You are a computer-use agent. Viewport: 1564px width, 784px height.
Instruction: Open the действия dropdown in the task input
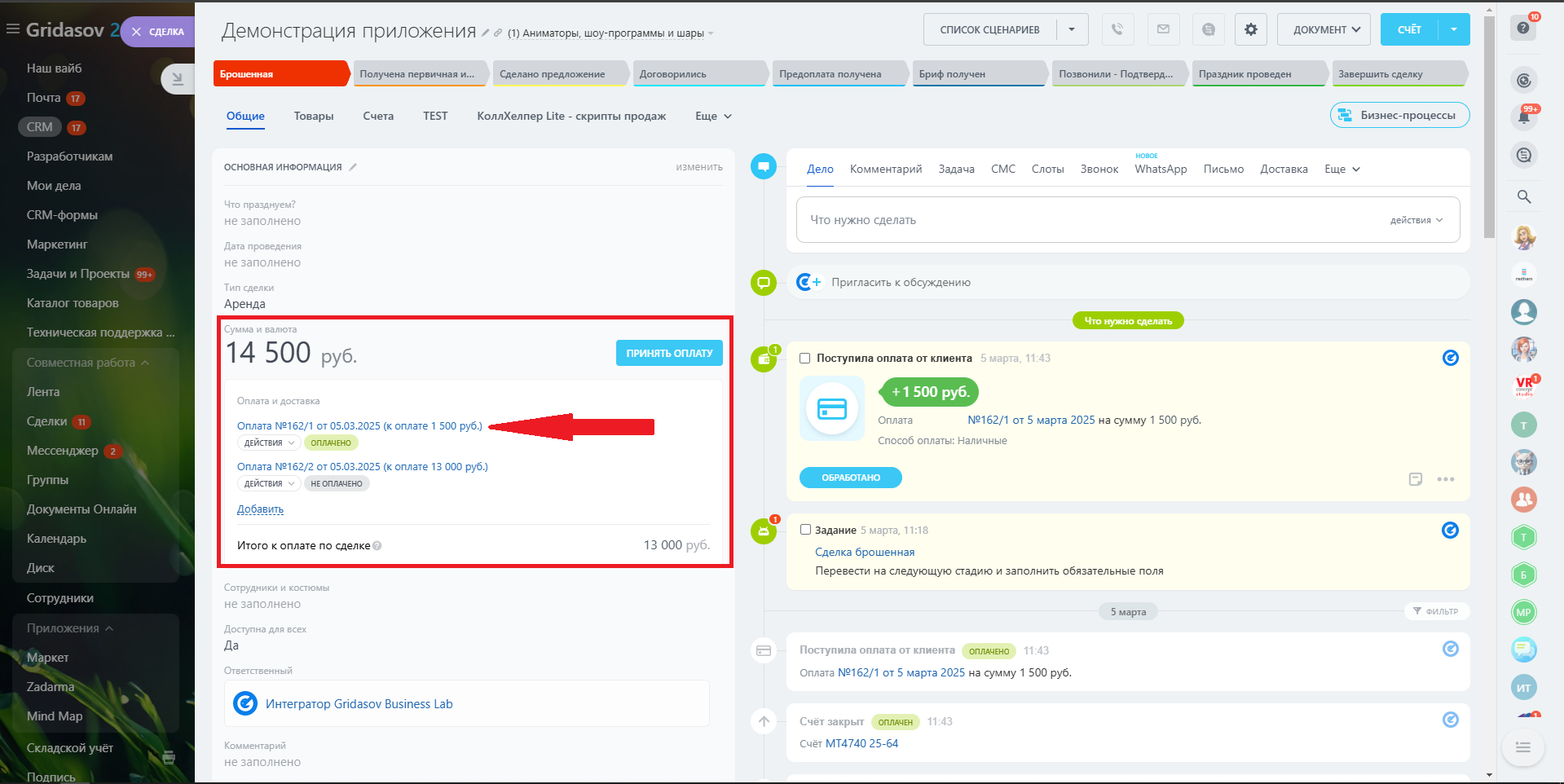(x=1416, y=220)
